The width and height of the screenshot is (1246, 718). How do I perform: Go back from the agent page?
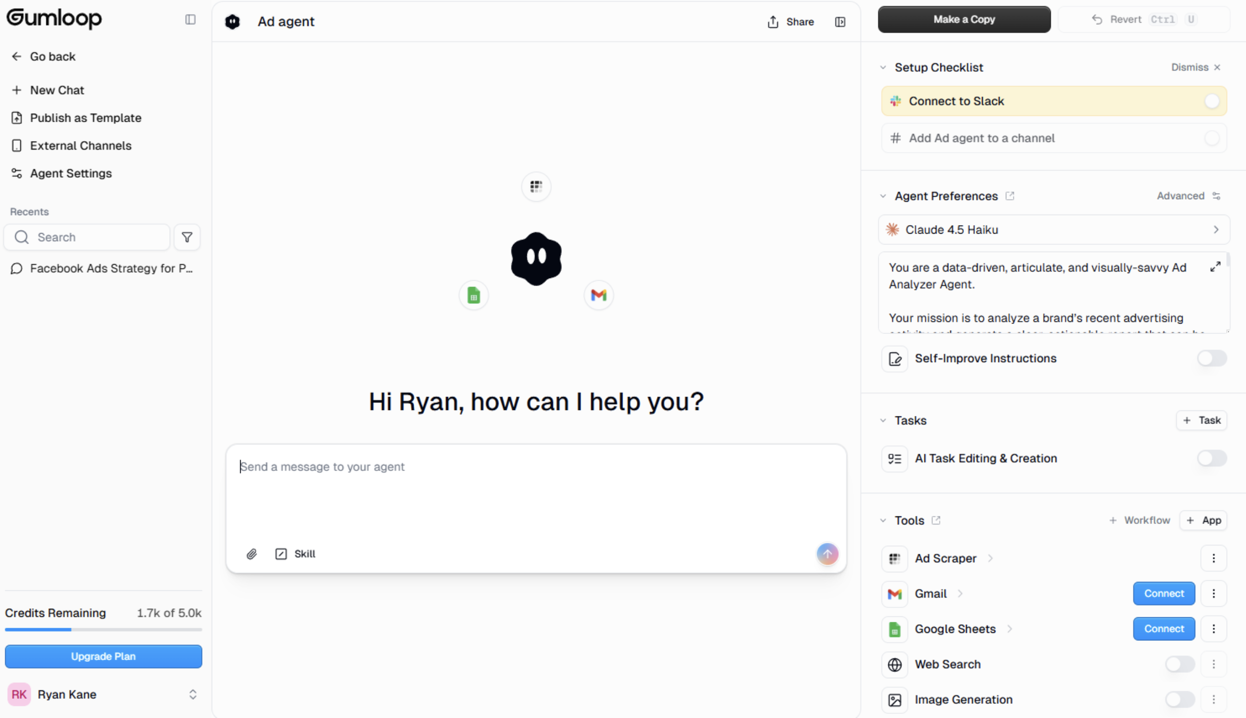(x=43, y=57)
